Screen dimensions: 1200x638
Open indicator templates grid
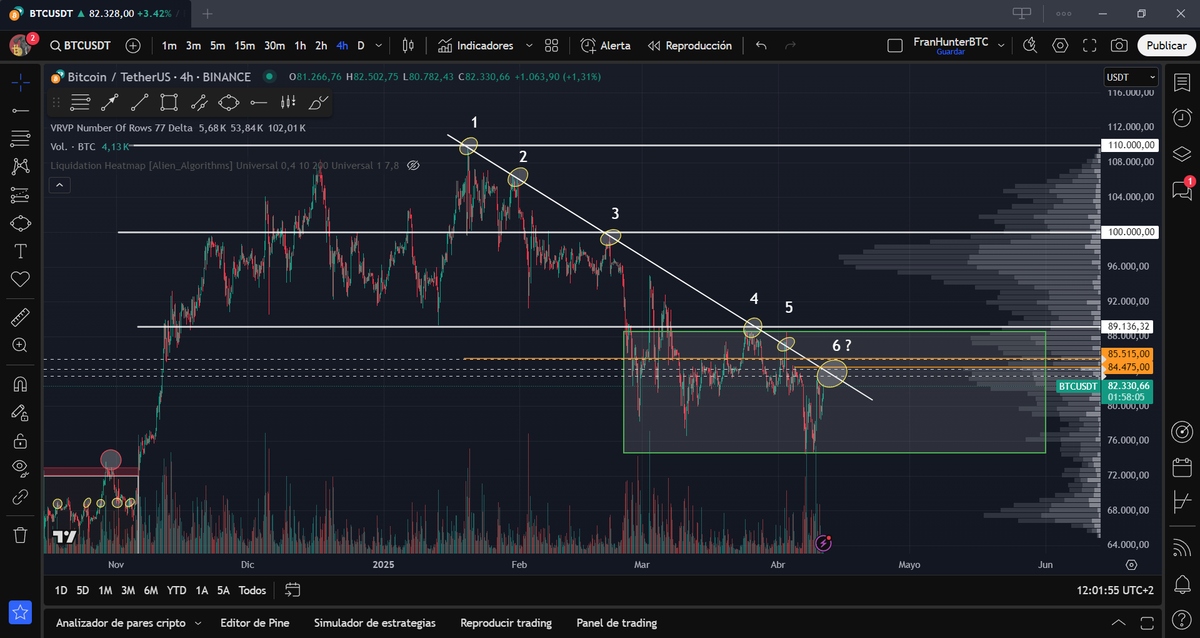click(552, 46)
